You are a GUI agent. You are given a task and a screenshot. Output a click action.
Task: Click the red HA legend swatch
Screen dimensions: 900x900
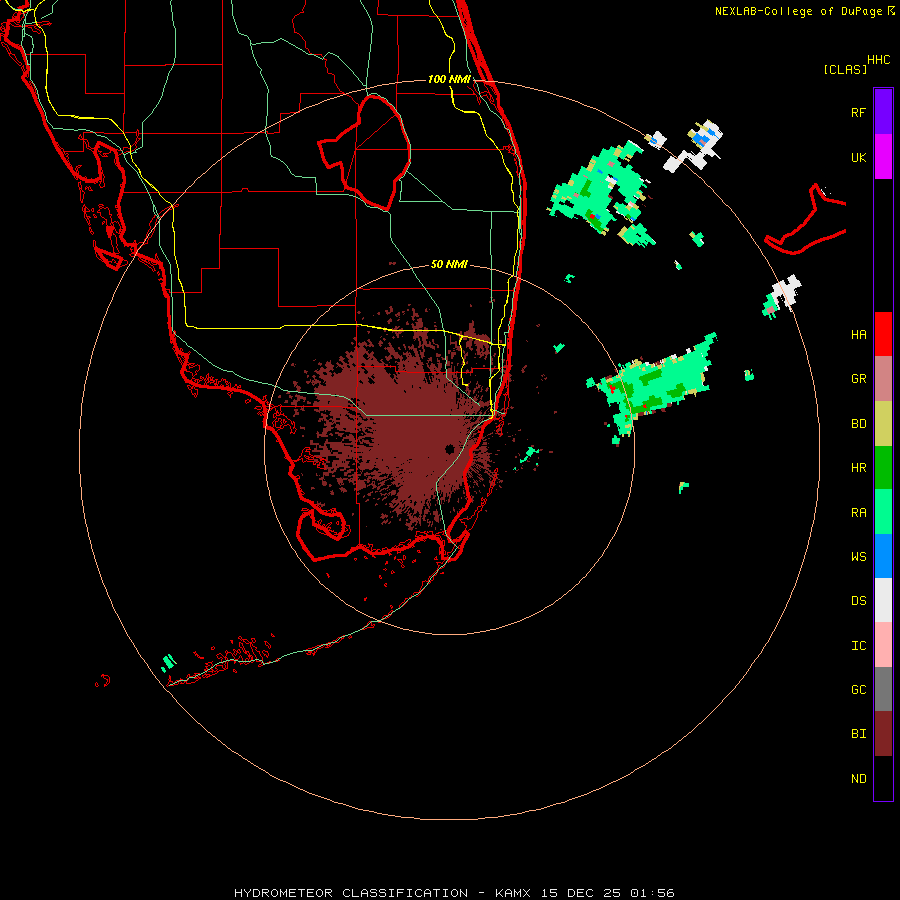883,334
